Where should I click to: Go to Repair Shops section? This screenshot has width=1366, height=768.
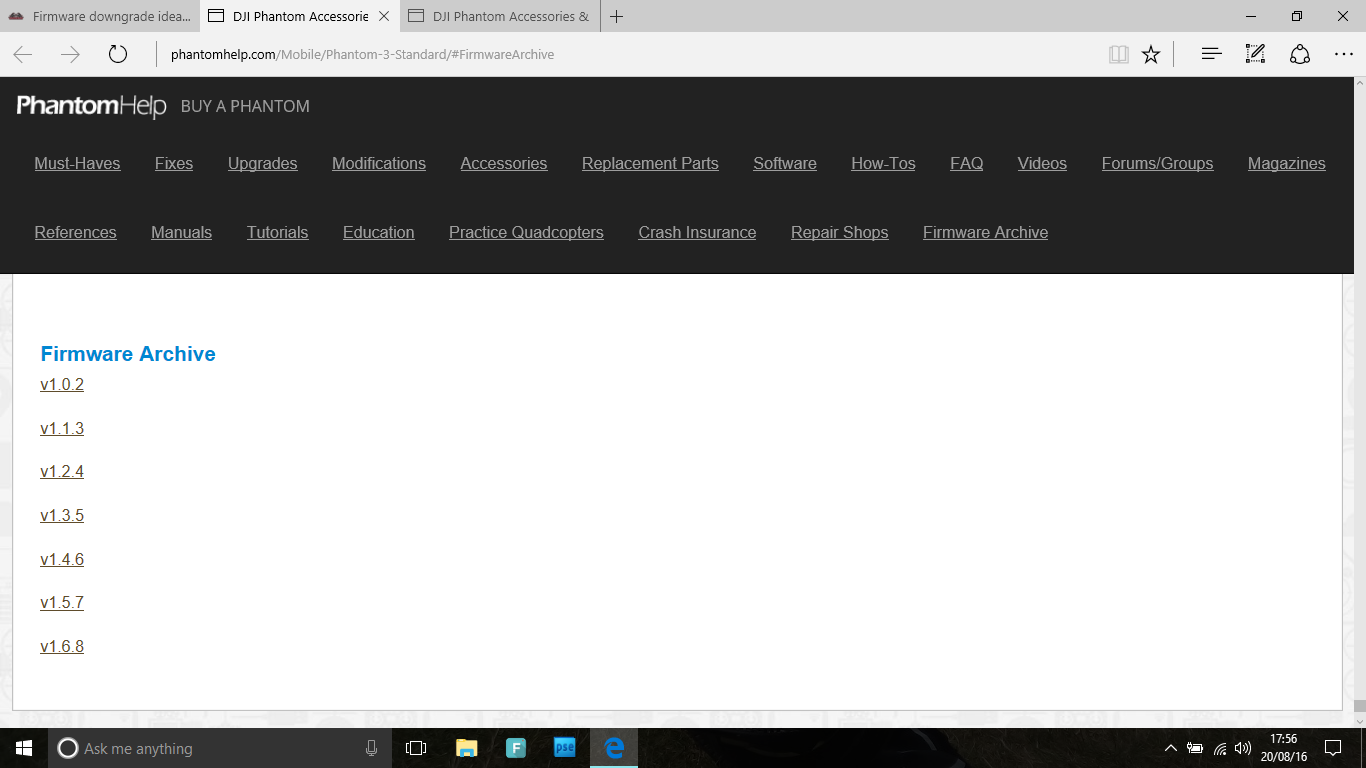tap(839, 233)
